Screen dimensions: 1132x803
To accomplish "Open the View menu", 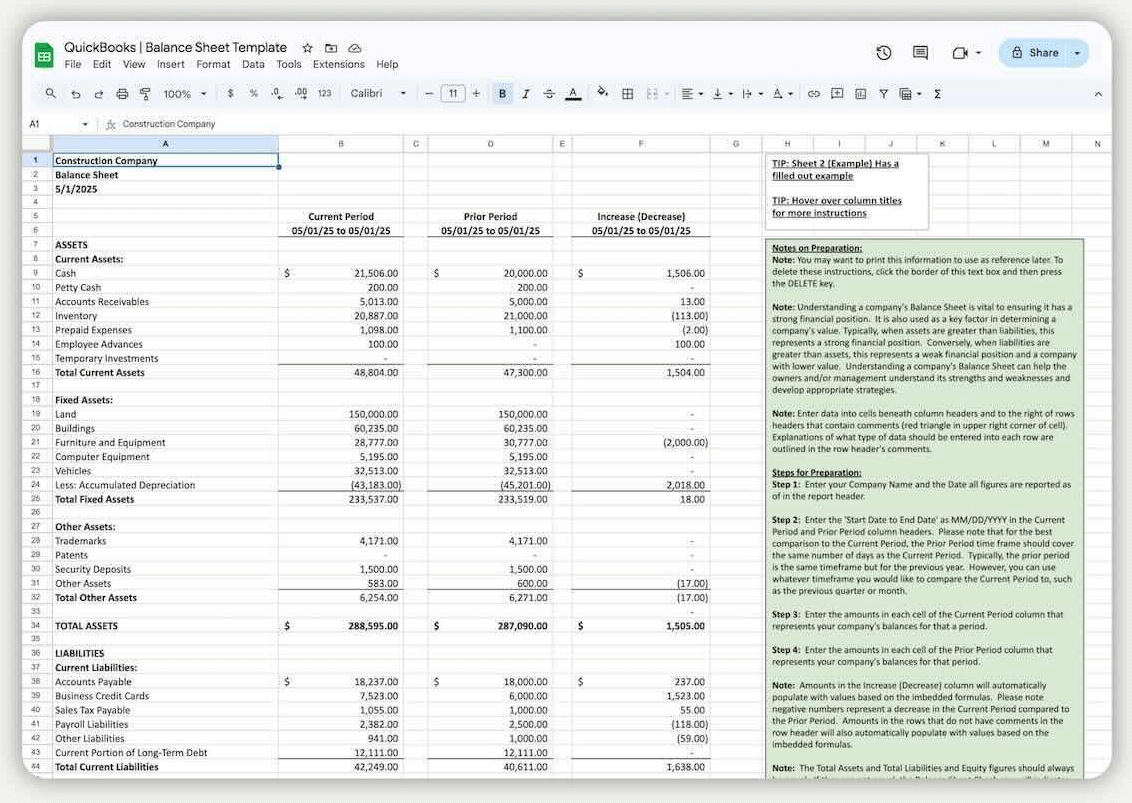I will (134, 64).
